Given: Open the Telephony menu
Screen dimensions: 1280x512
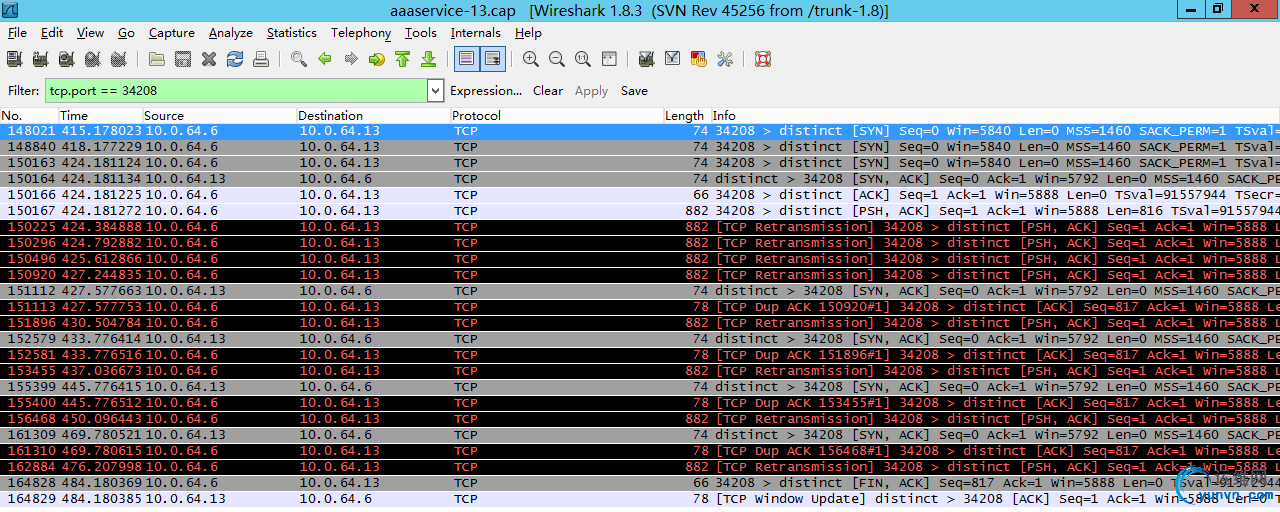Looking at the screenshot, I should coord(361,33).
